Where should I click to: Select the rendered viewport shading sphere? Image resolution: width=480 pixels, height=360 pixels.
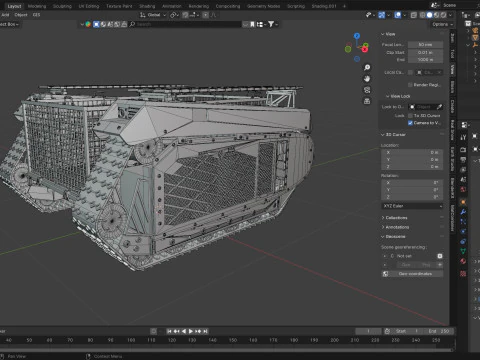(443, 15)
